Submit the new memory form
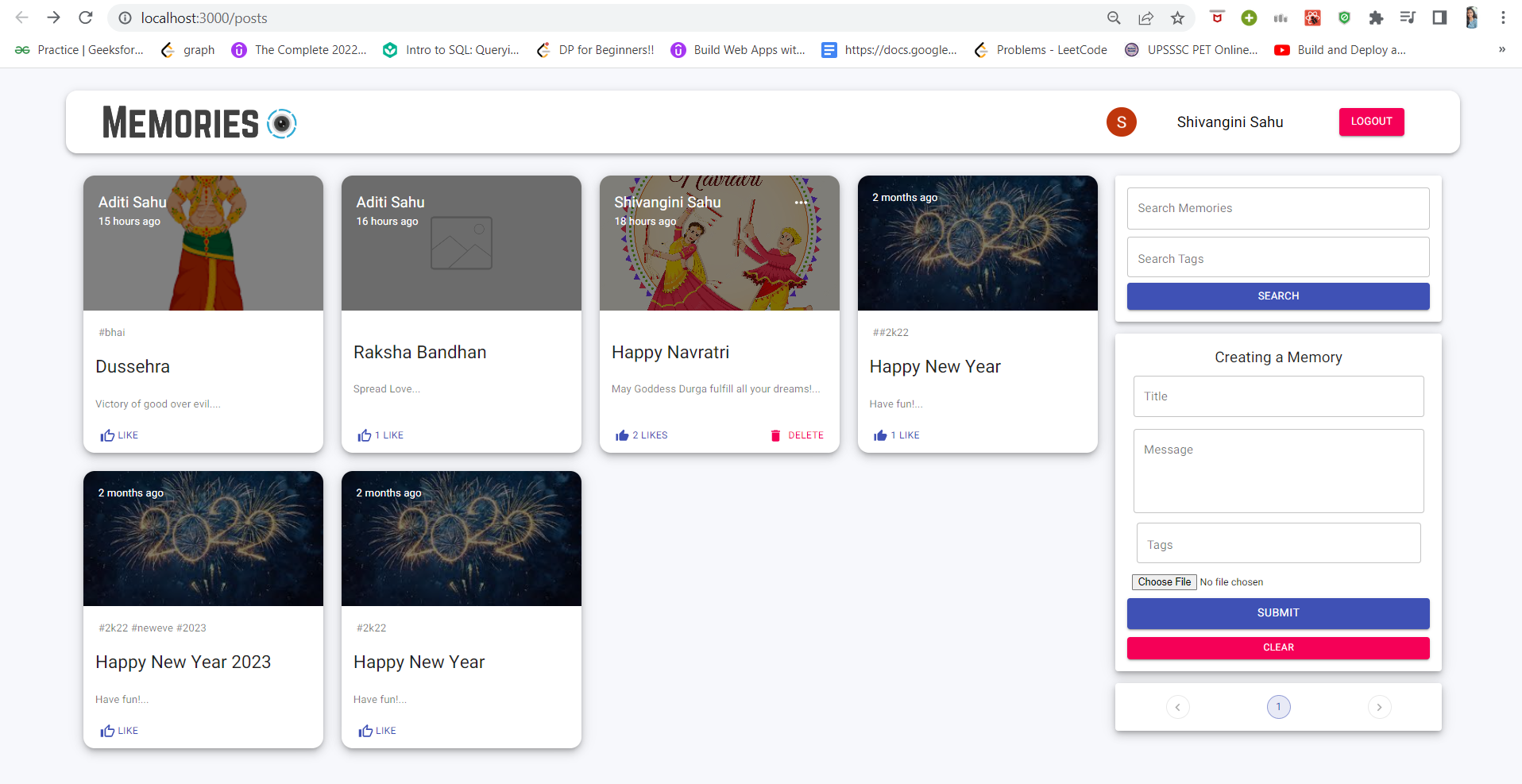Screen dimensions: 1522x784 1278,613
